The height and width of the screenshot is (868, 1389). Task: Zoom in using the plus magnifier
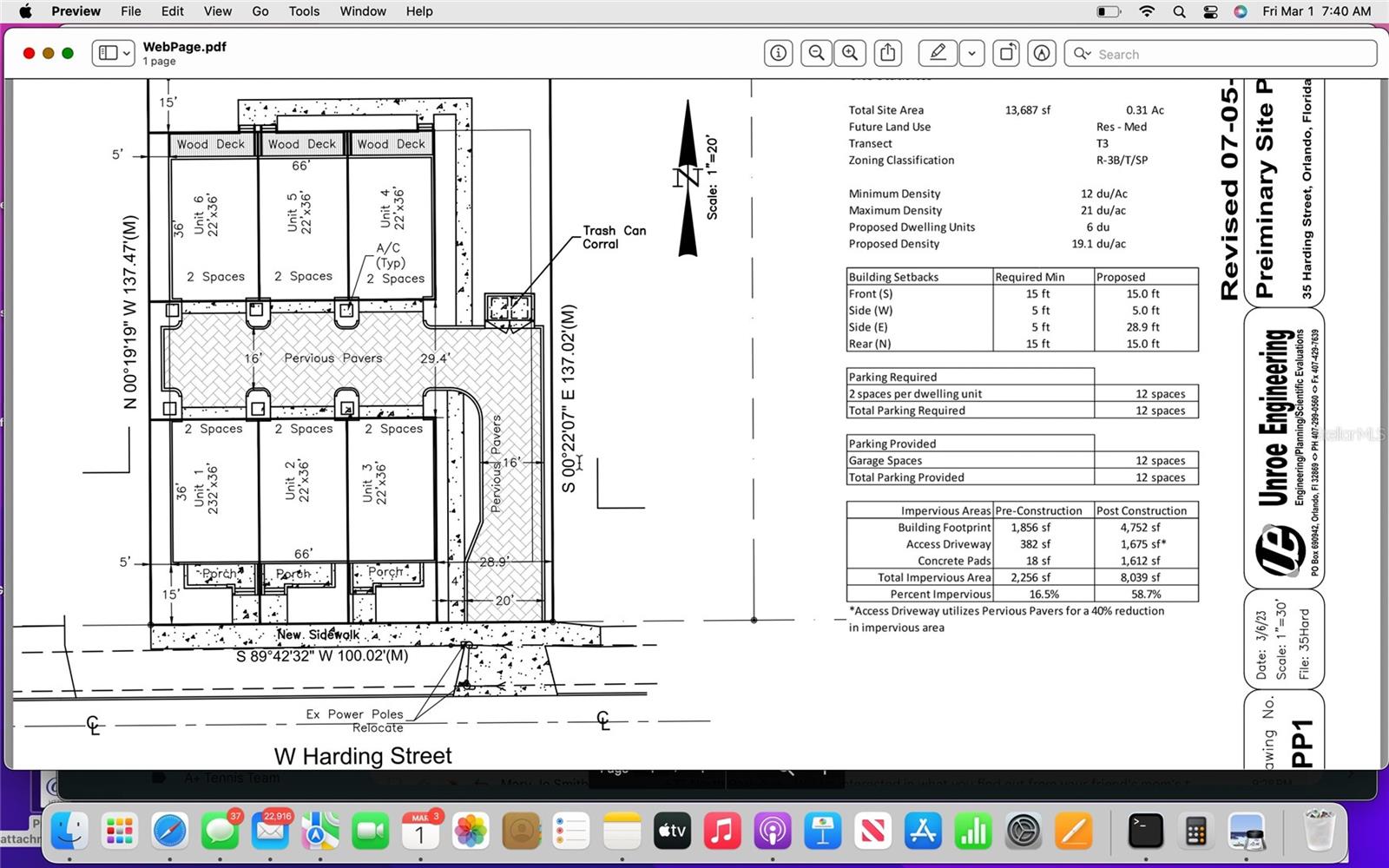tap(850, 53)
